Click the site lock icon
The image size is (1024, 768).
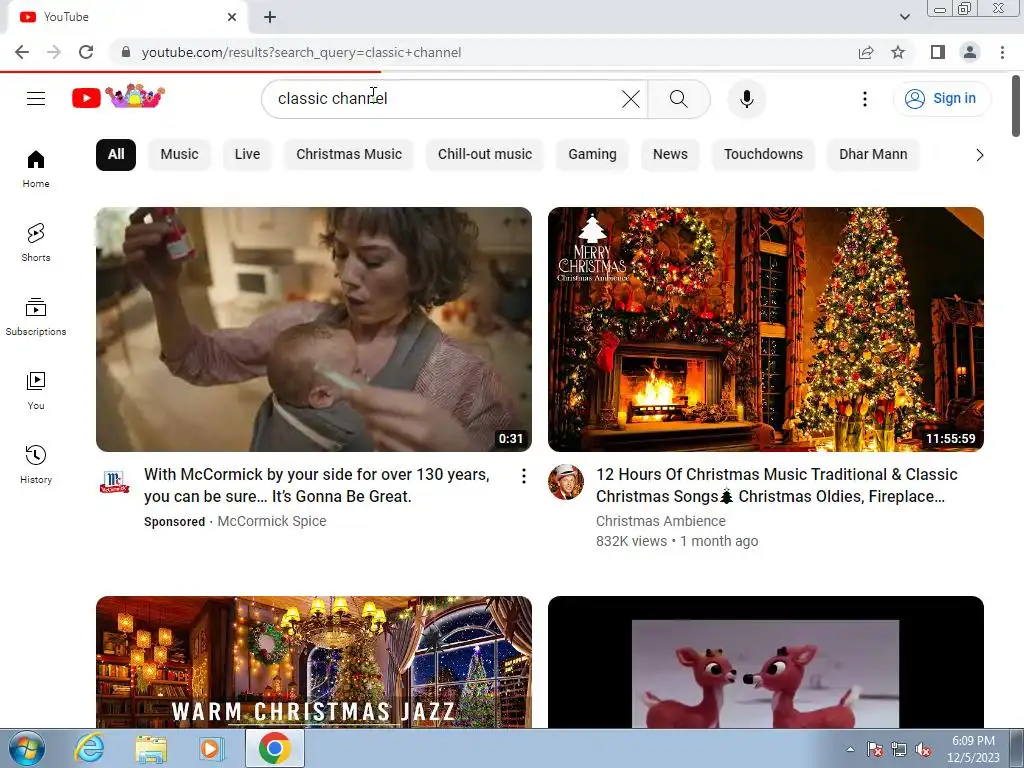[x=126, y=52]
